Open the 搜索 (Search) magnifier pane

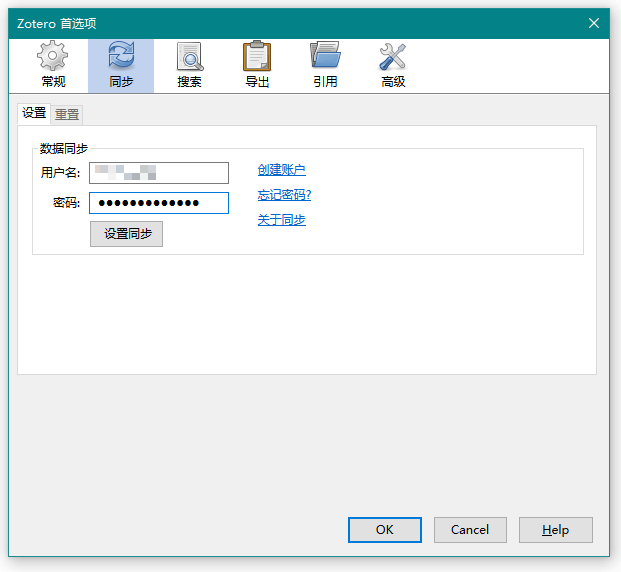click(x=189, y=66)
